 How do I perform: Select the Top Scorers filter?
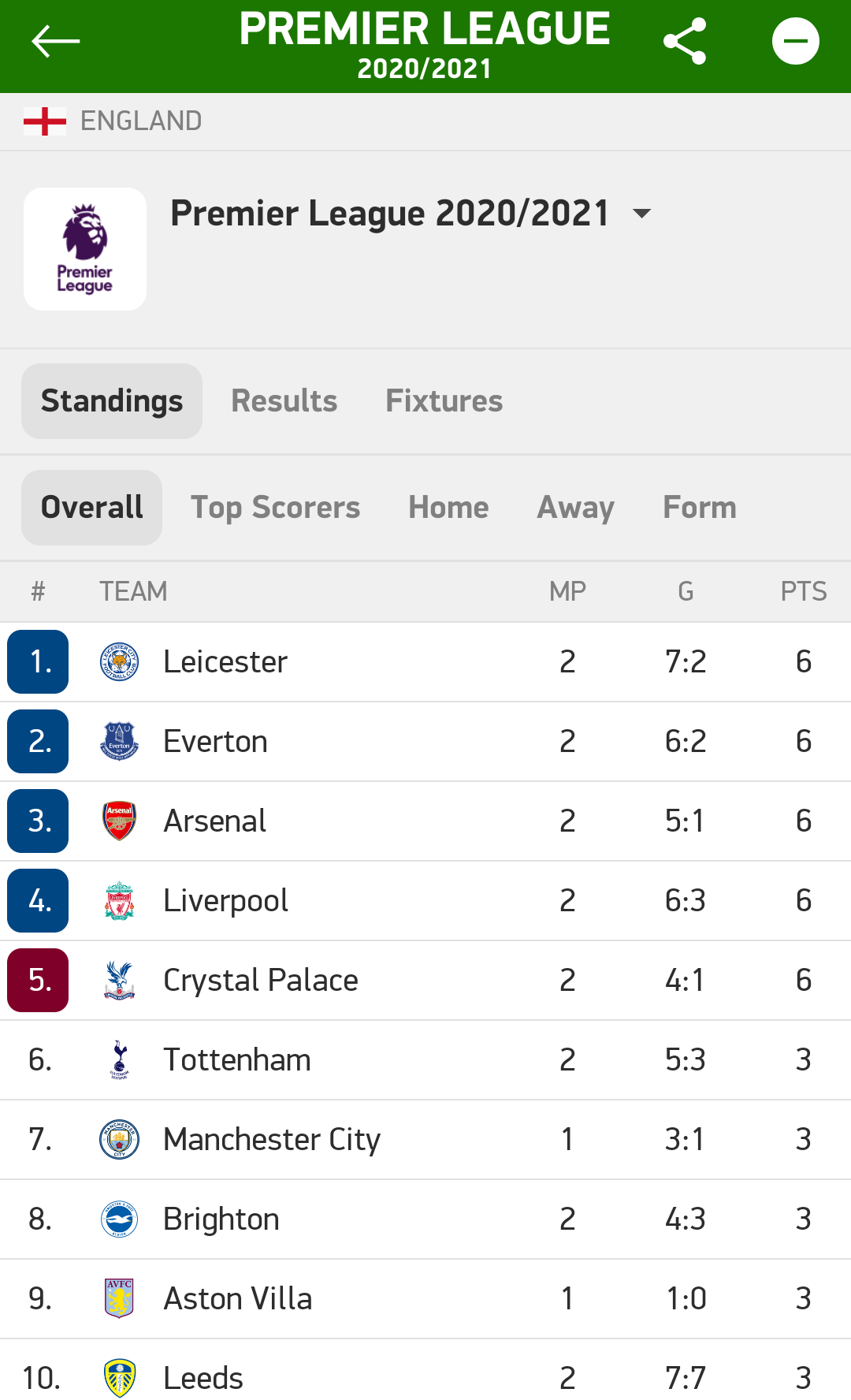275,508
